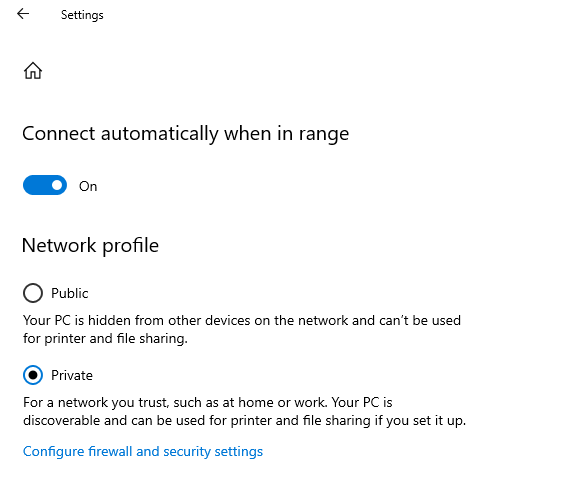Click the black dot inside Private radio
The width and height of the screenshot is (566, 480).
[33, 375]
